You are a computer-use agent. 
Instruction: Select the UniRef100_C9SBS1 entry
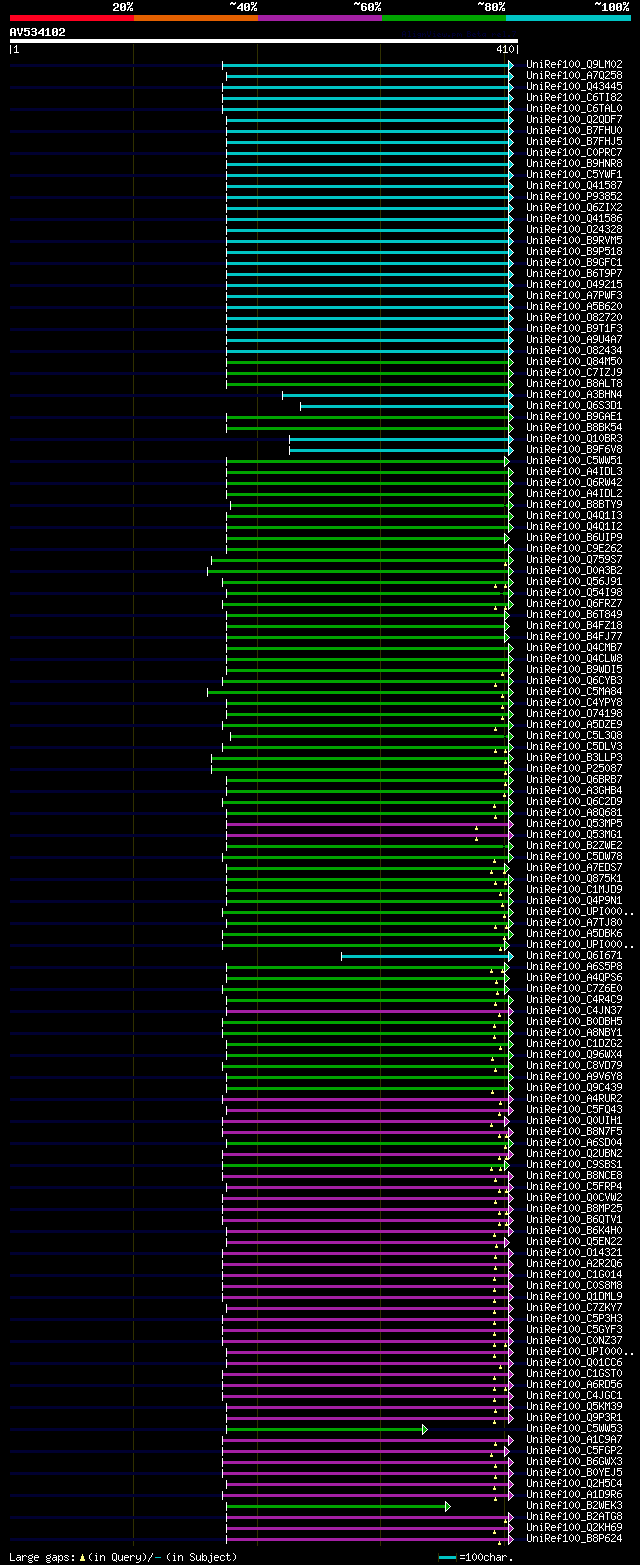point(574,1164)
